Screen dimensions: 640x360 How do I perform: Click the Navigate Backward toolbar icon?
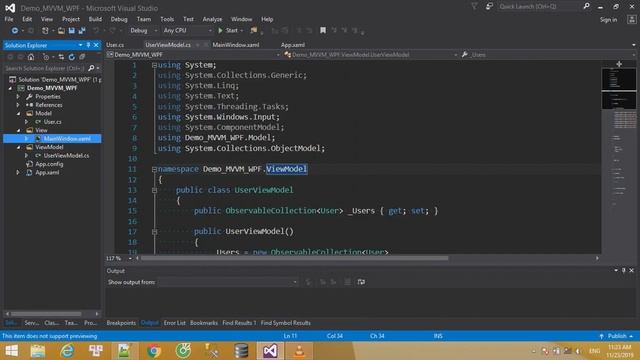(14, 31)
